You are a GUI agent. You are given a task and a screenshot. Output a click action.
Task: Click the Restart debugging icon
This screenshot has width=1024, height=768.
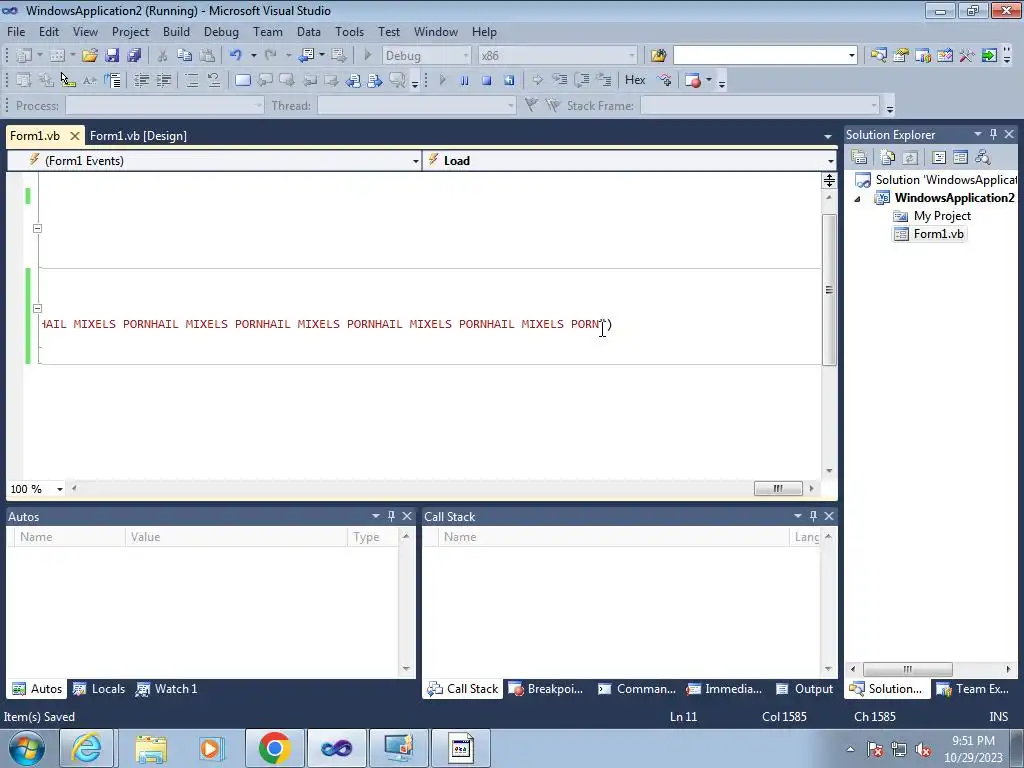(509, 80)
